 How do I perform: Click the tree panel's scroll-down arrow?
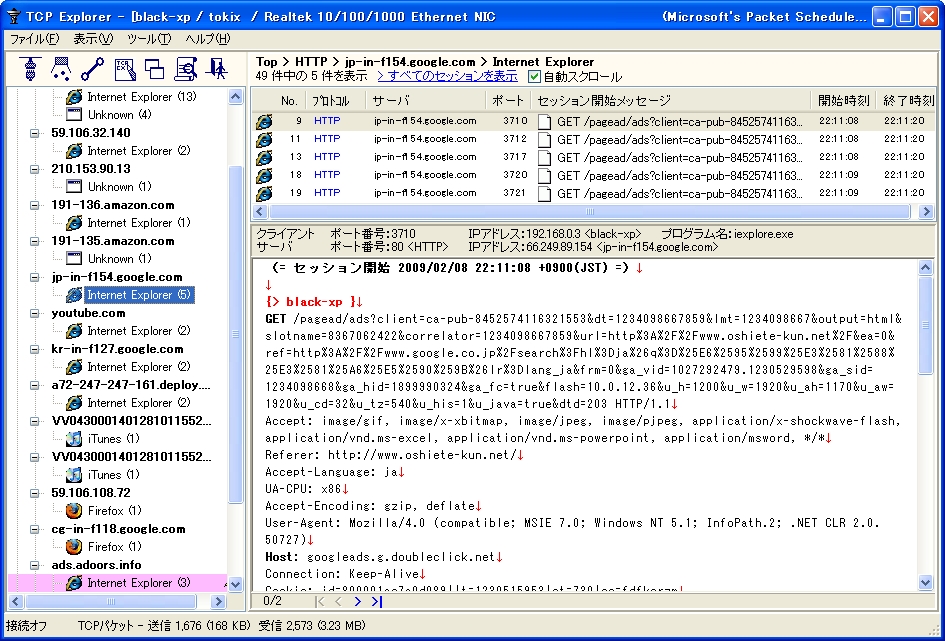pos(236,584)
